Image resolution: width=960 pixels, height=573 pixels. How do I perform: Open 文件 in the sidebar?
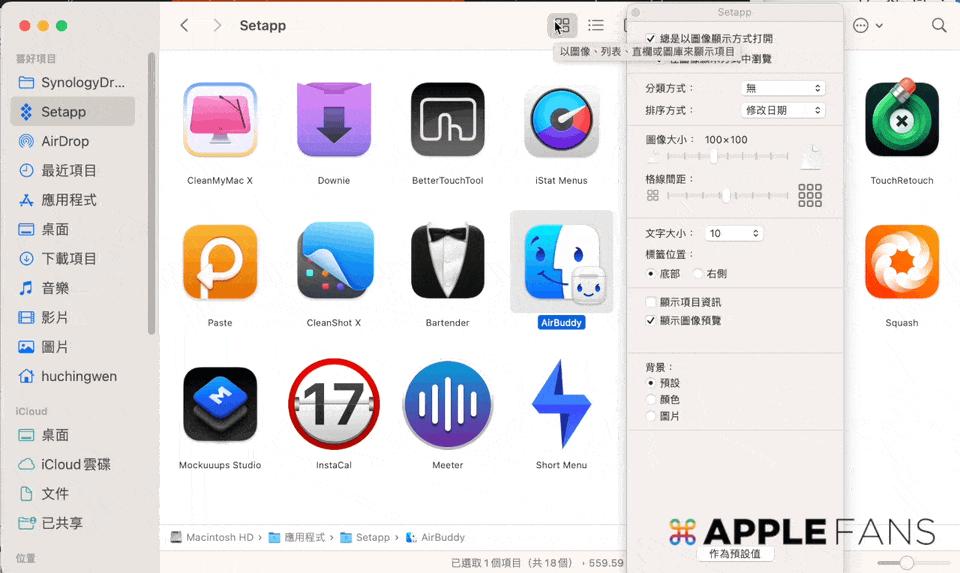pyautogui.click(x=72, y=494)
